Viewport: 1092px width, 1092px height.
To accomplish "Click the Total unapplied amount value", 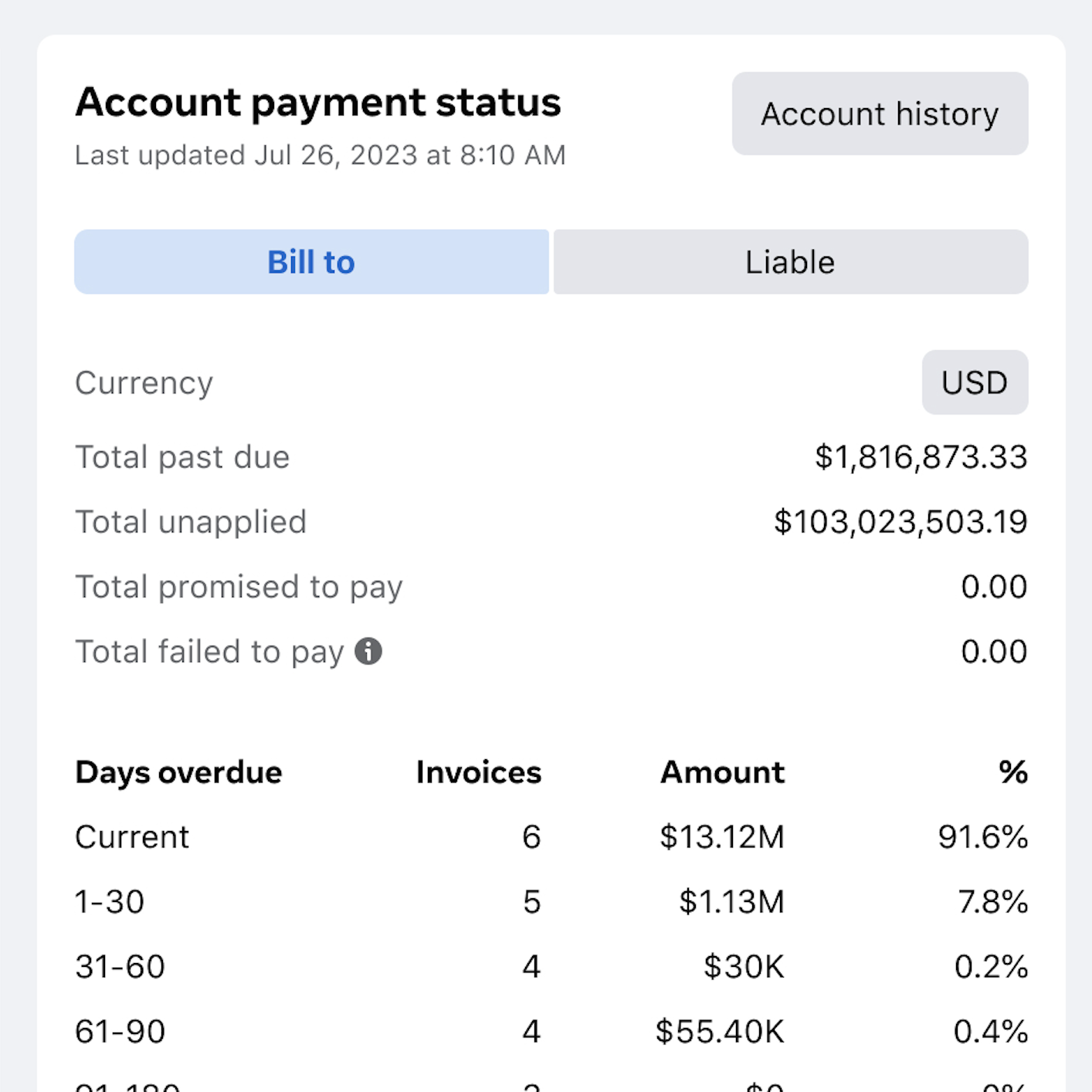I will click(900, 522).
